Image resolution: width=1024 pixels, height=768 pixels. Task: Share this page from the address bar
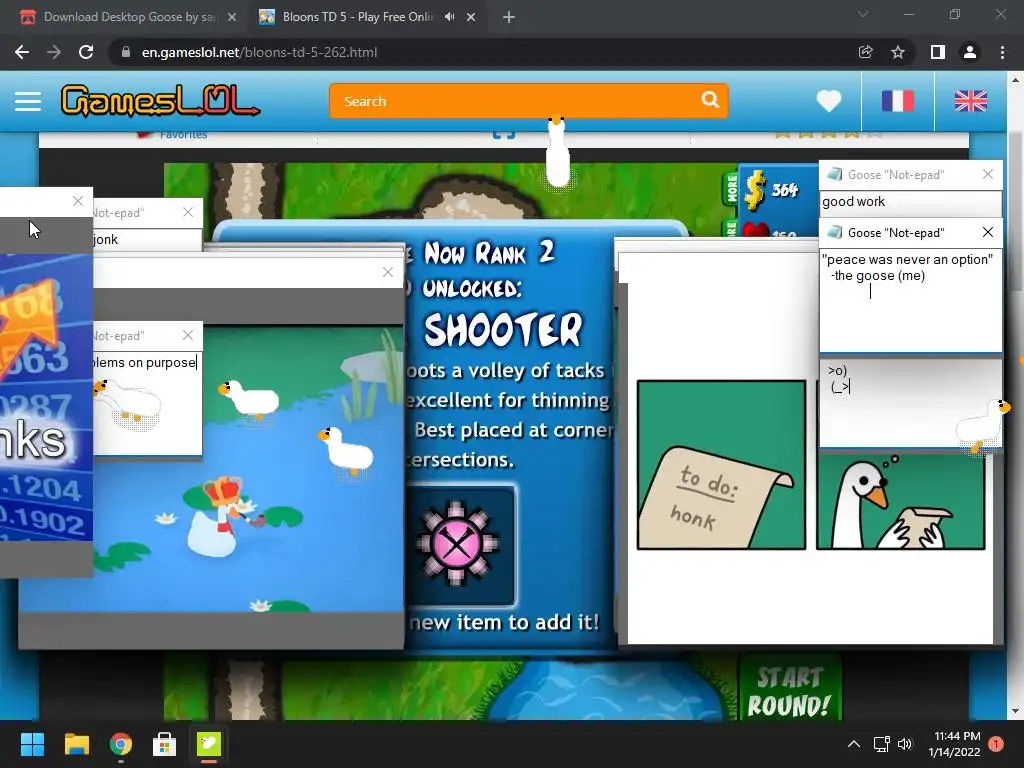865,52
